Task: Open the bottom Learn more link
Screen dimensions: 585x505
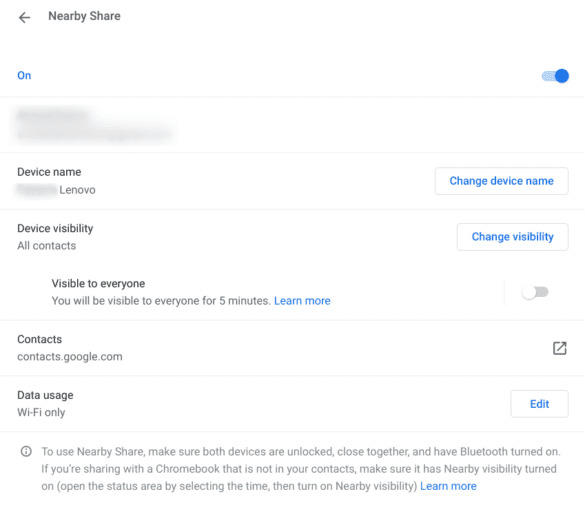Action: (x=448, y=486)
